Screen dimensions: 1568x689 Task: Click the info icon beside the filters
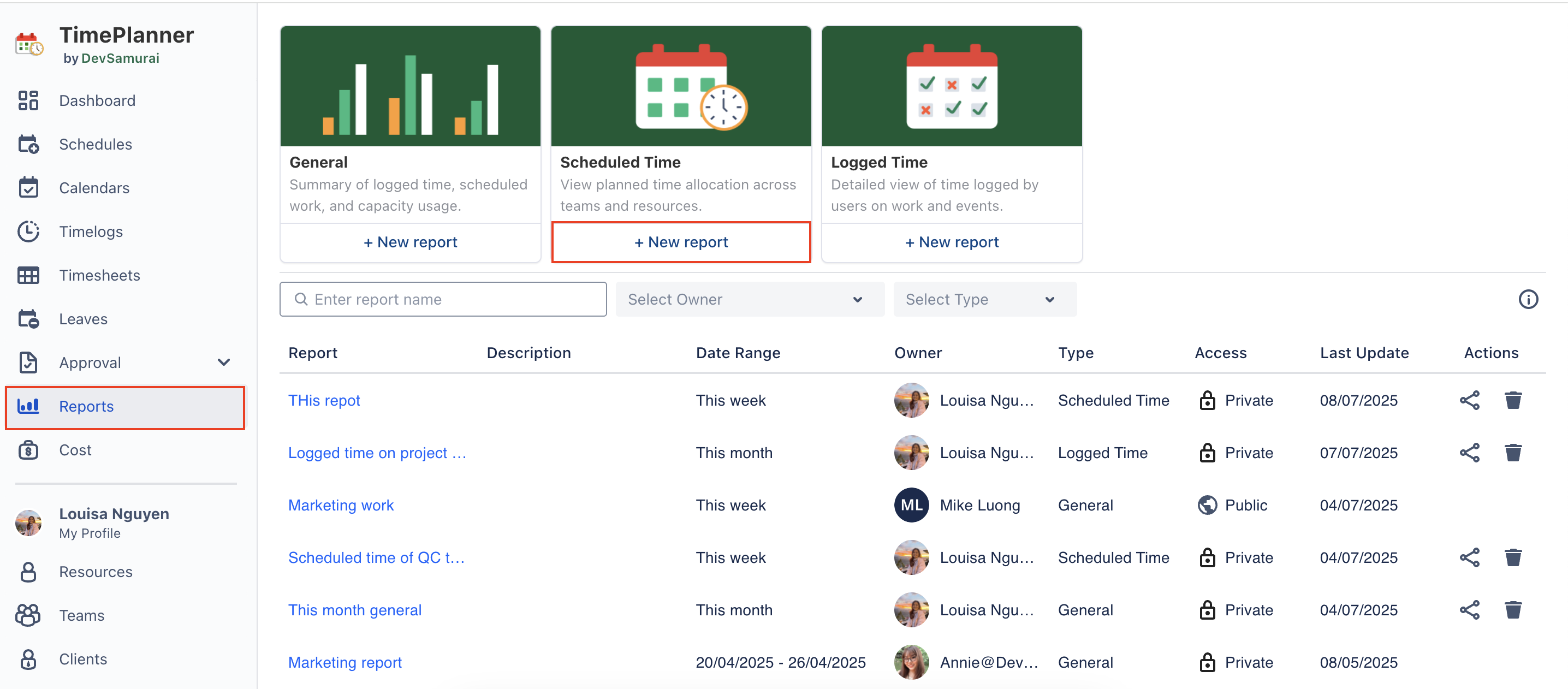1527,300
